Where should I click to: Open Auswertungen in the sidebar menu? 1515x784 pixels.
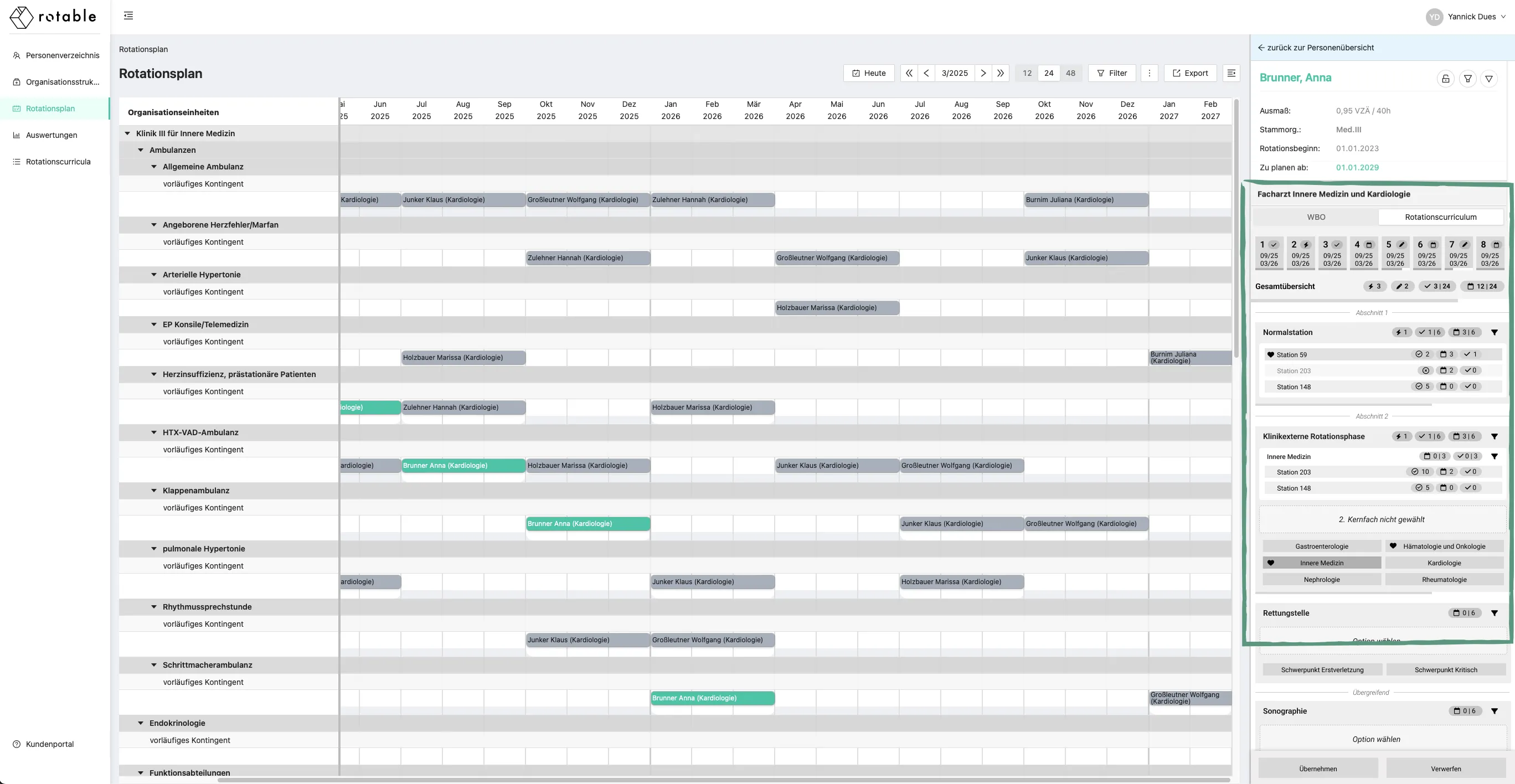tap(51, 135)
